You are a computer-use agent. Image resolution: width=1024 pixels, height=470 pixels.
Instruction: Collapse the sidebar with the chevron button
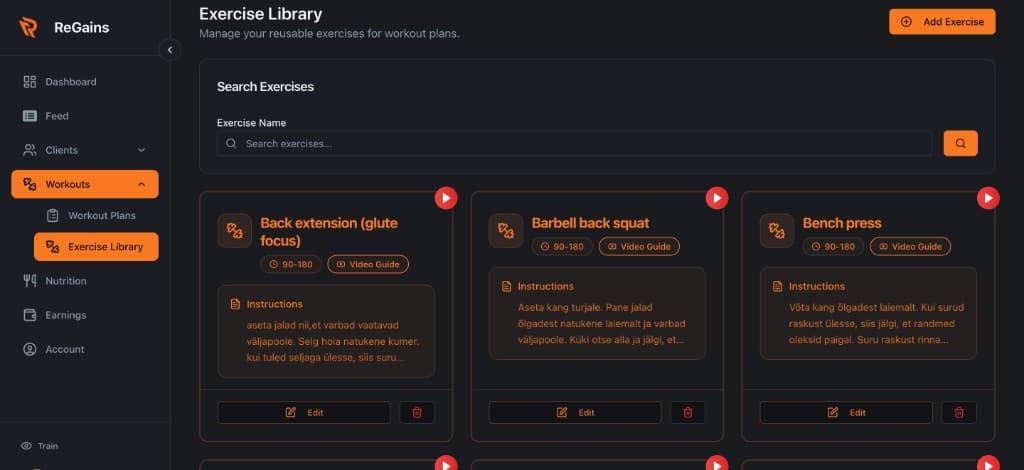(169, 49)
